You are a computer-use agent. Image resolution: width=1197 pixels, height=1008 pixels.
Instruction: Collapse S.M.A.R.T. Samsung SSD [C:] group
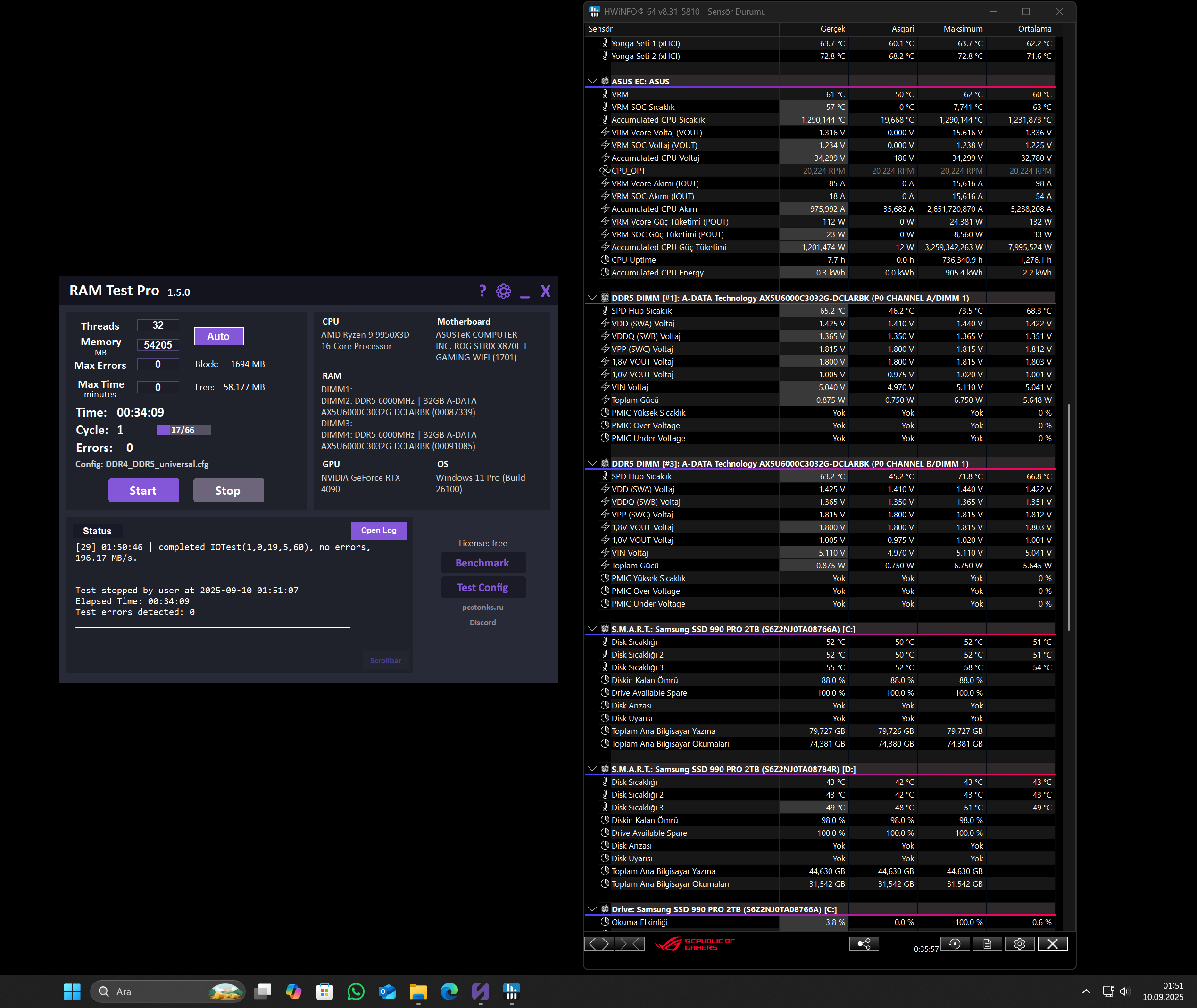(x=592, y=629)
